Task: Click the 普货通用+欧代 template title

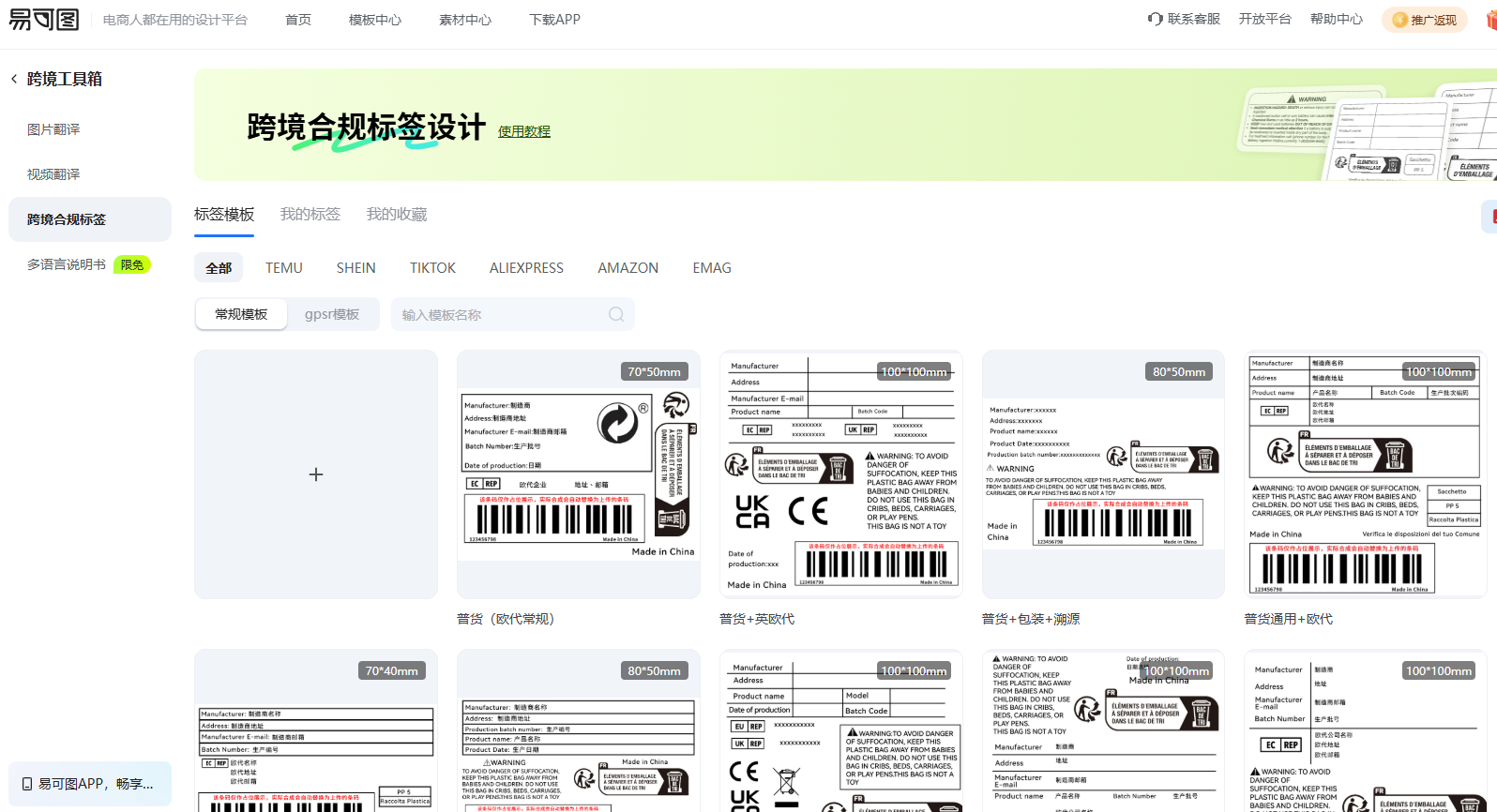Action: point(1289,619)
